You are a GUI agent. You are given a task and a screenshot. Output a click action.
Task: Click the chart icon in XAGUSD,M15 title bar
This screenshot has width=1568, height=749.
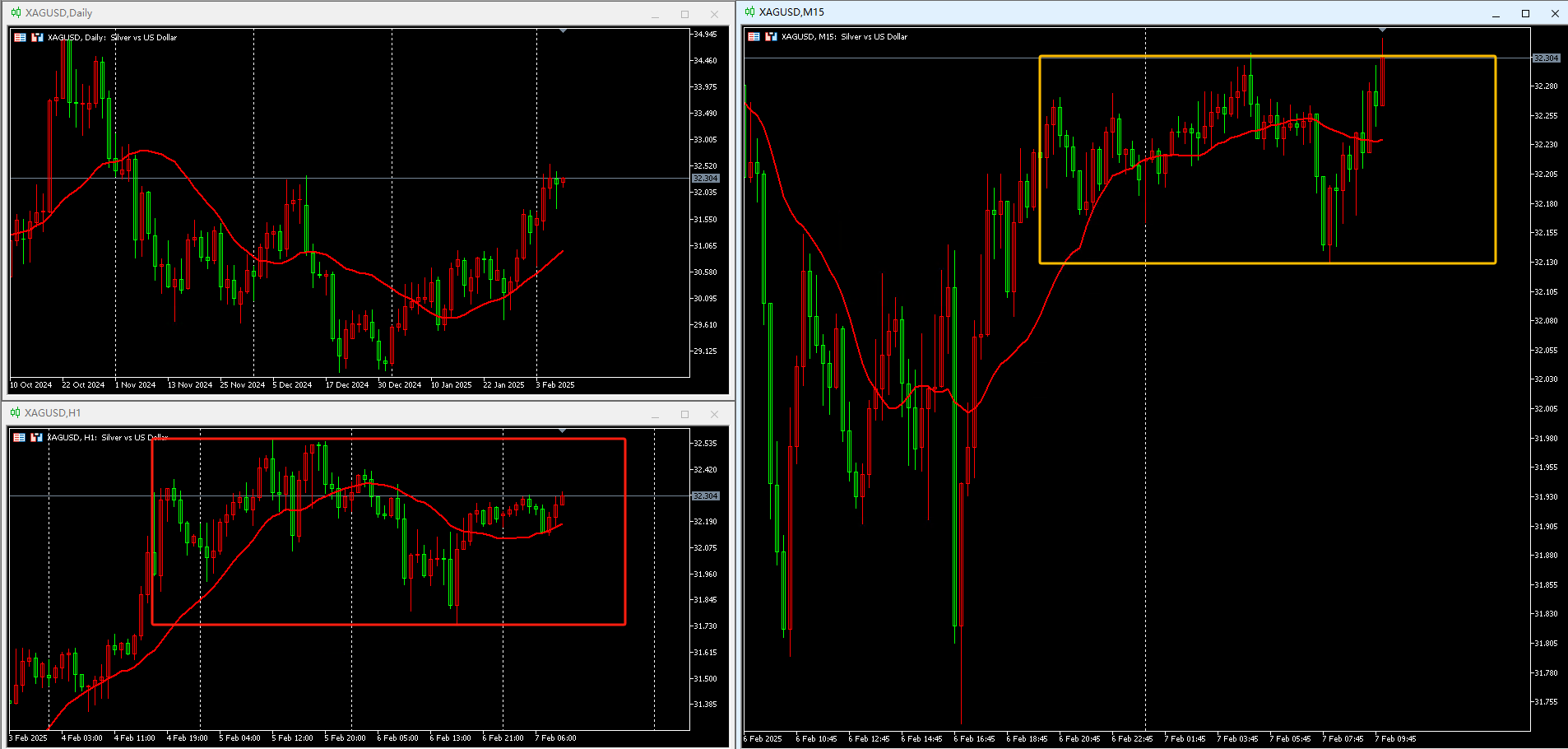pyautogui.click(x=750, y=12)
